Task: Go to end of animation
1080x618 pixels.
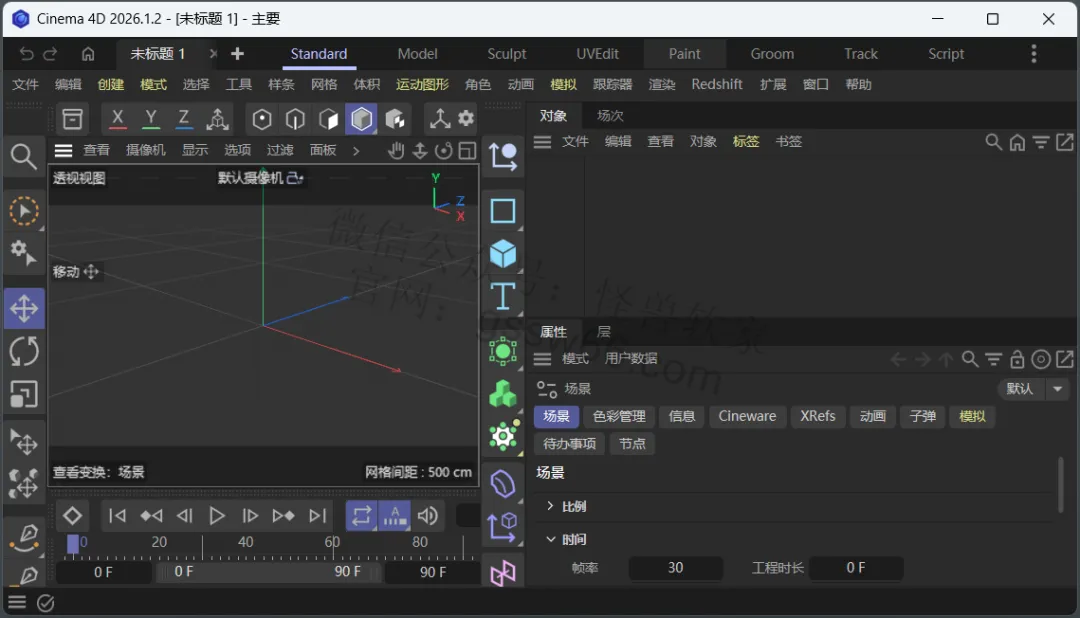Action: tap(318, 515)
